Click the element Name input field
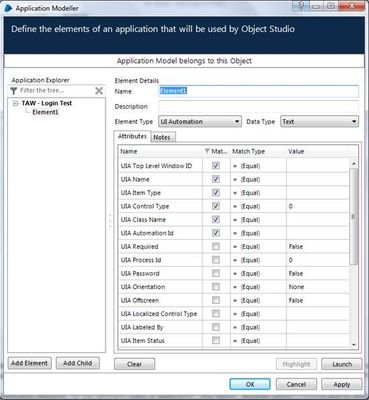369x400 pixels. (x=259, y=91)
